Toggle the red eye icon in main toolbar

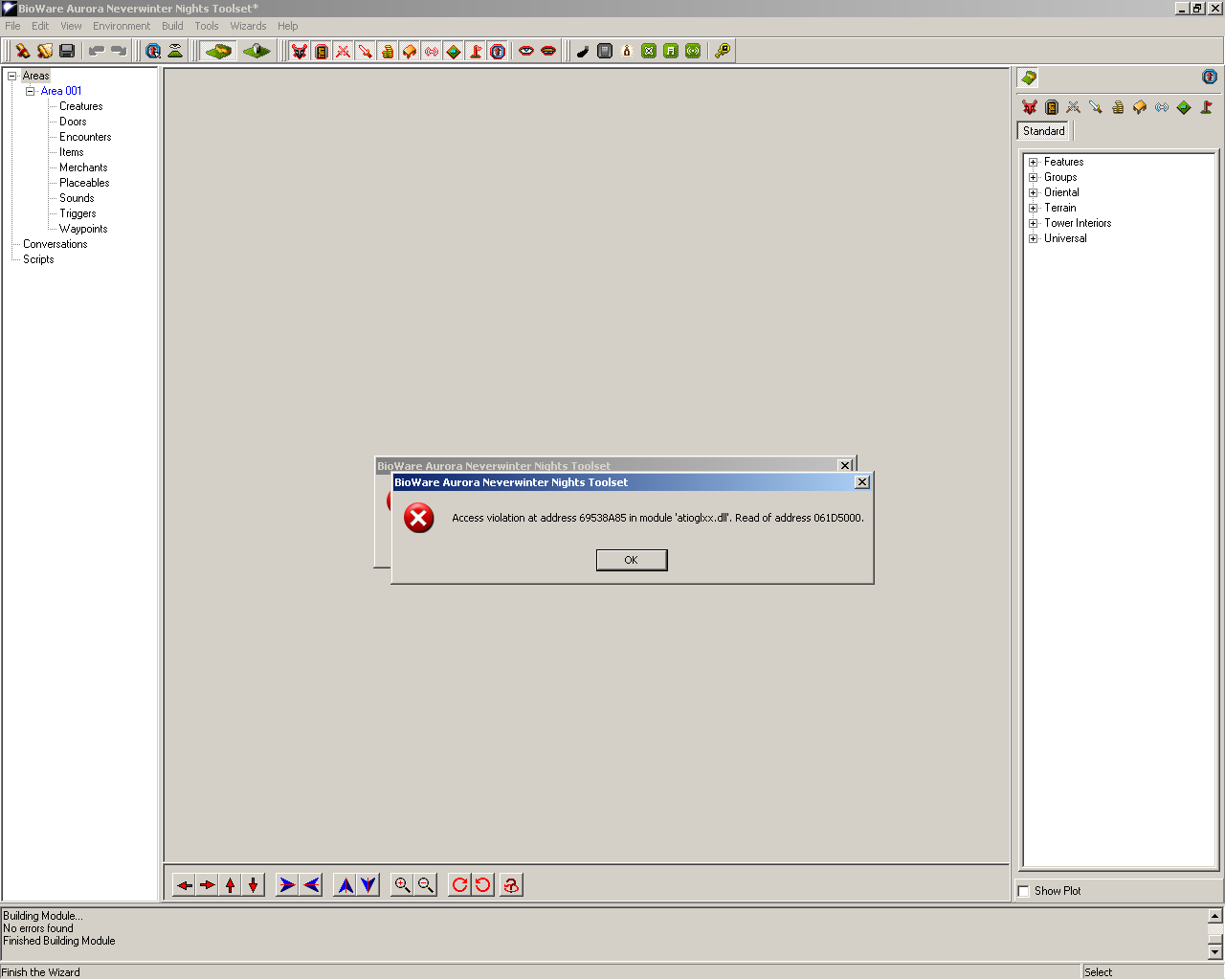(526, 51)
